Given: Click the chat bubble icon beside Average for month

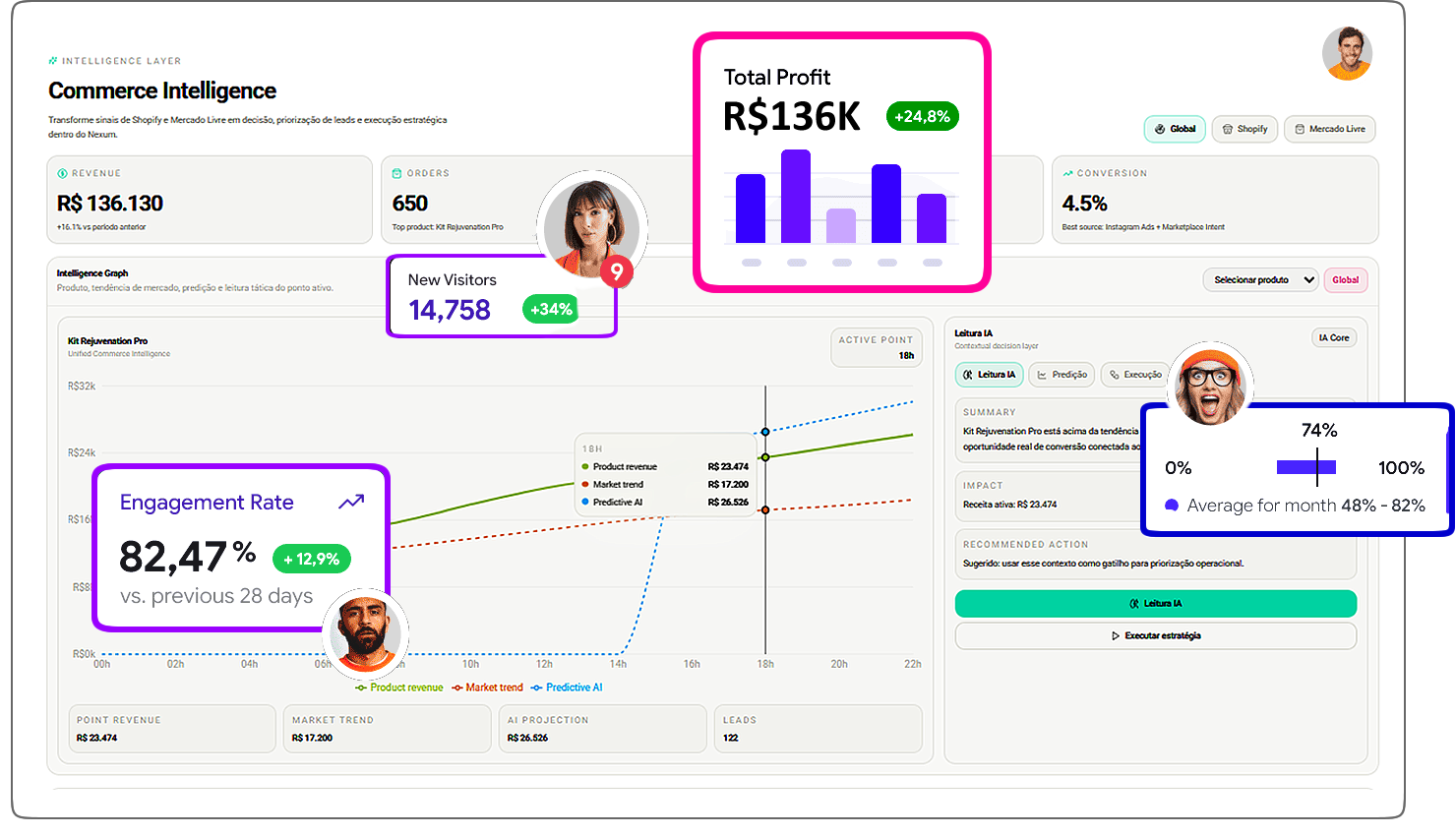Looking at the screenshot, I should pos(1172,506).
